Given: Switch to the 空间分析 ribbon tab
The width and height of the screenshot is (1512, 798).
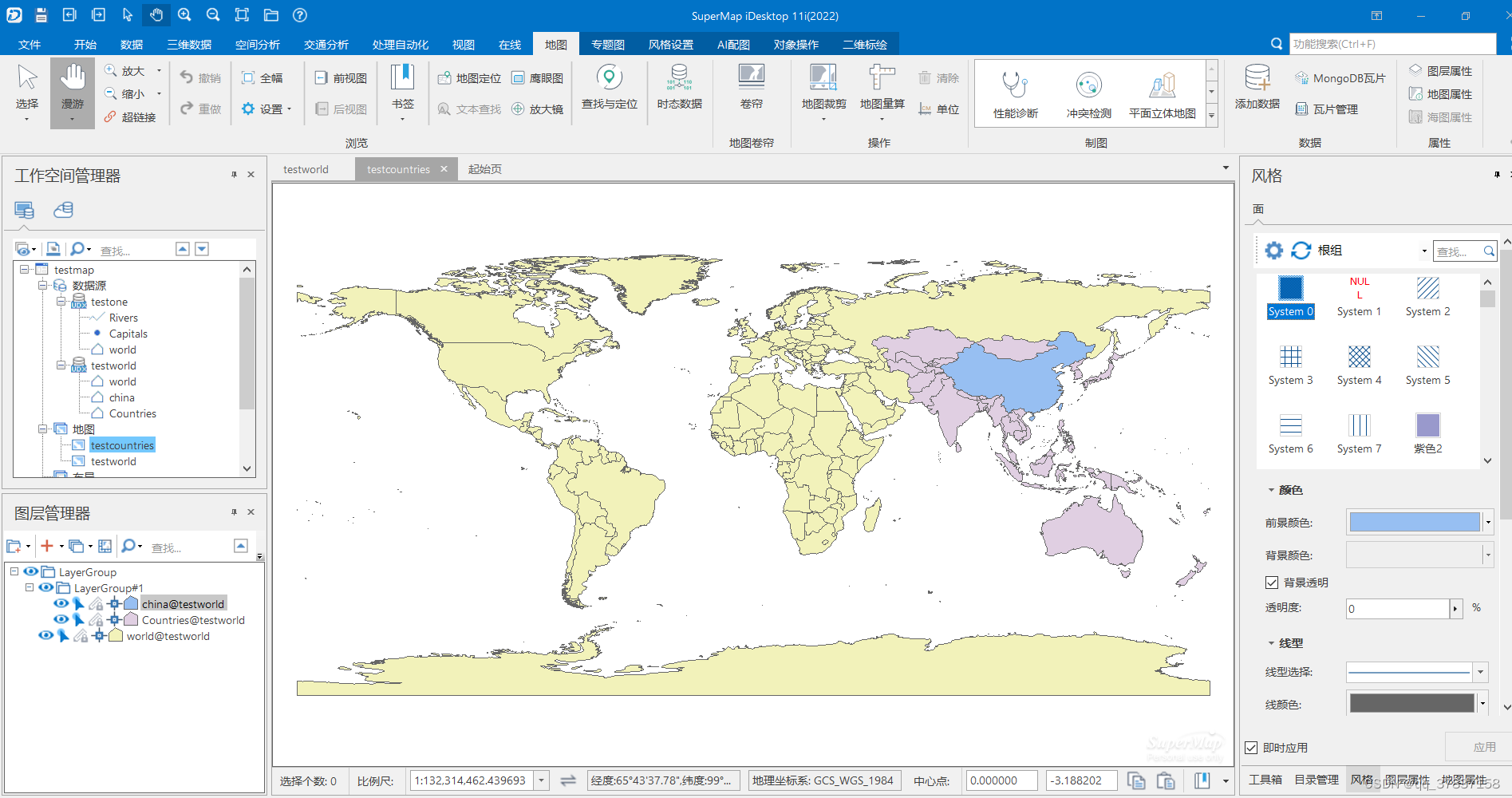Looking at the screenshot, I should (257, 45).
